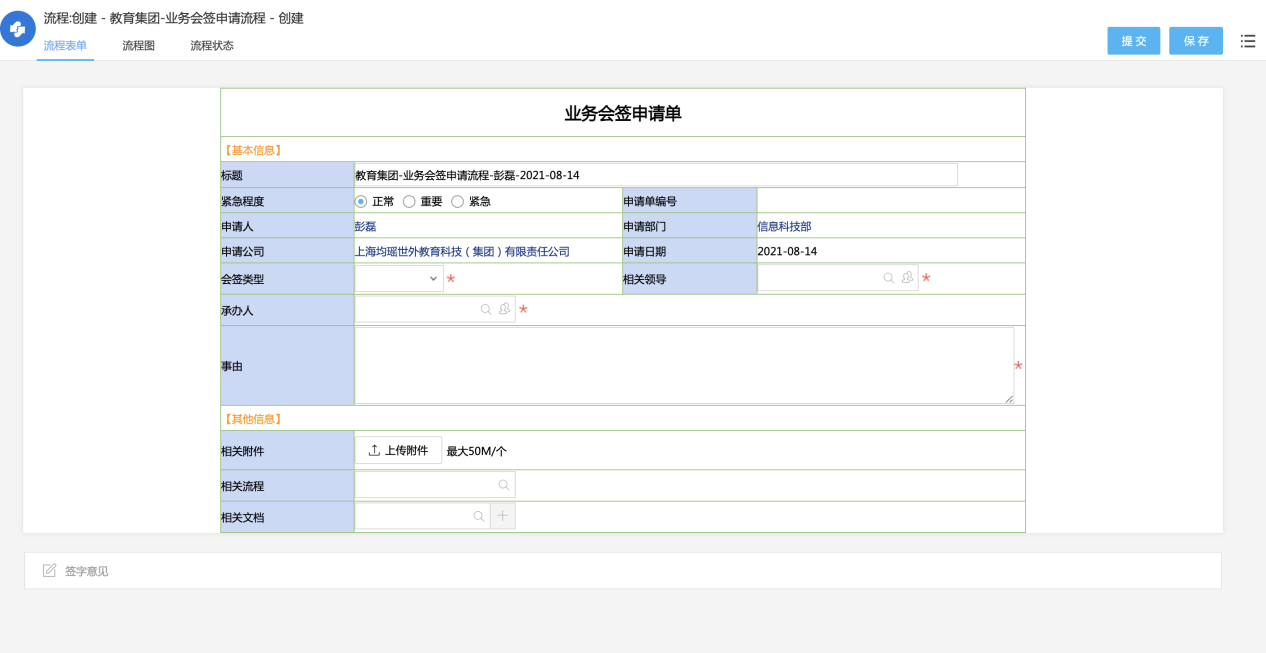Click the search icon in 相关流程 field
The width and height of the screenshot is (1266, 653).
click(x=504, y=485)
